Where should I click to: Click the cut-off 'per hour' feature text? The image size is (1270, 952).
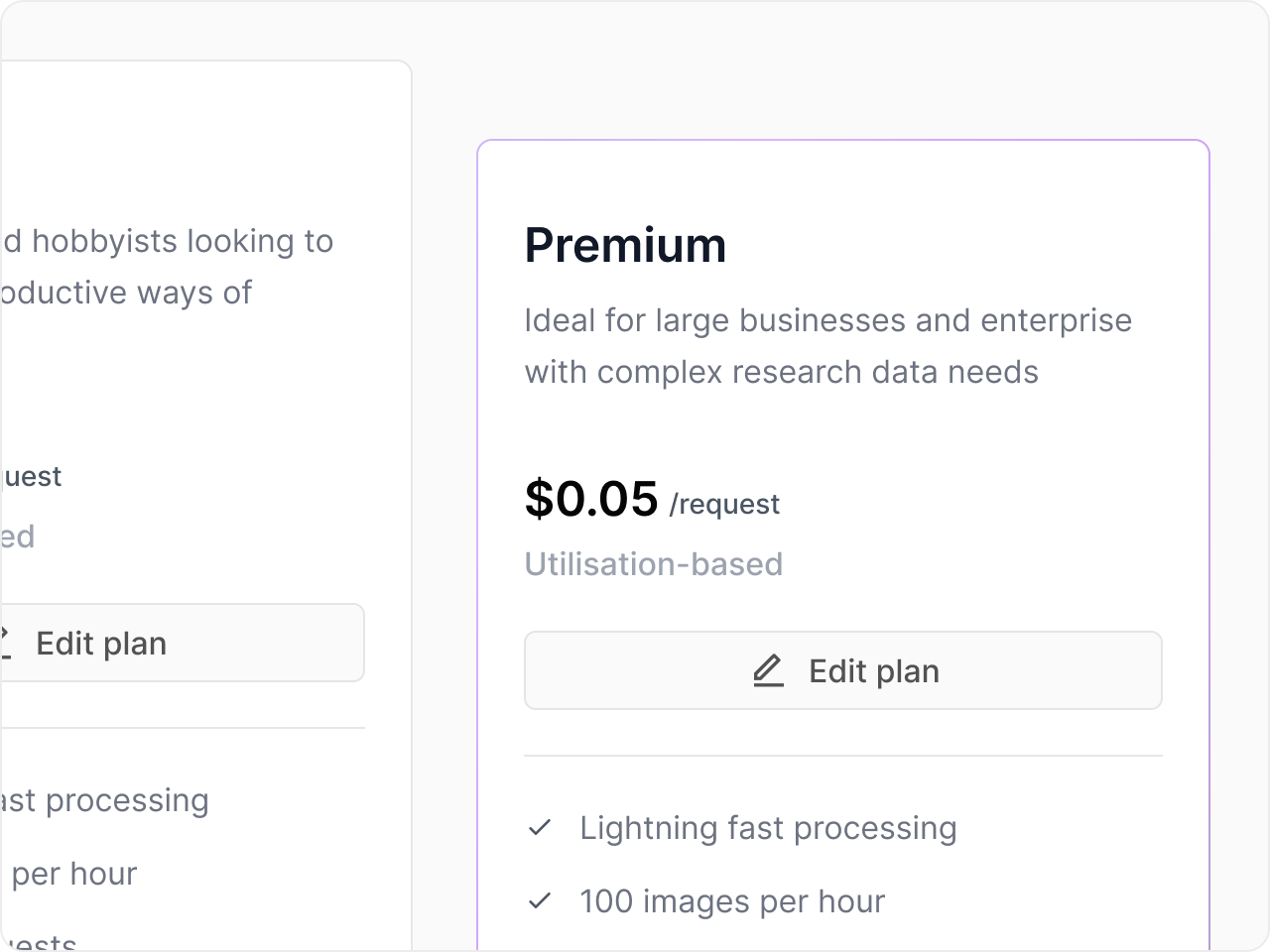(73, 874)
